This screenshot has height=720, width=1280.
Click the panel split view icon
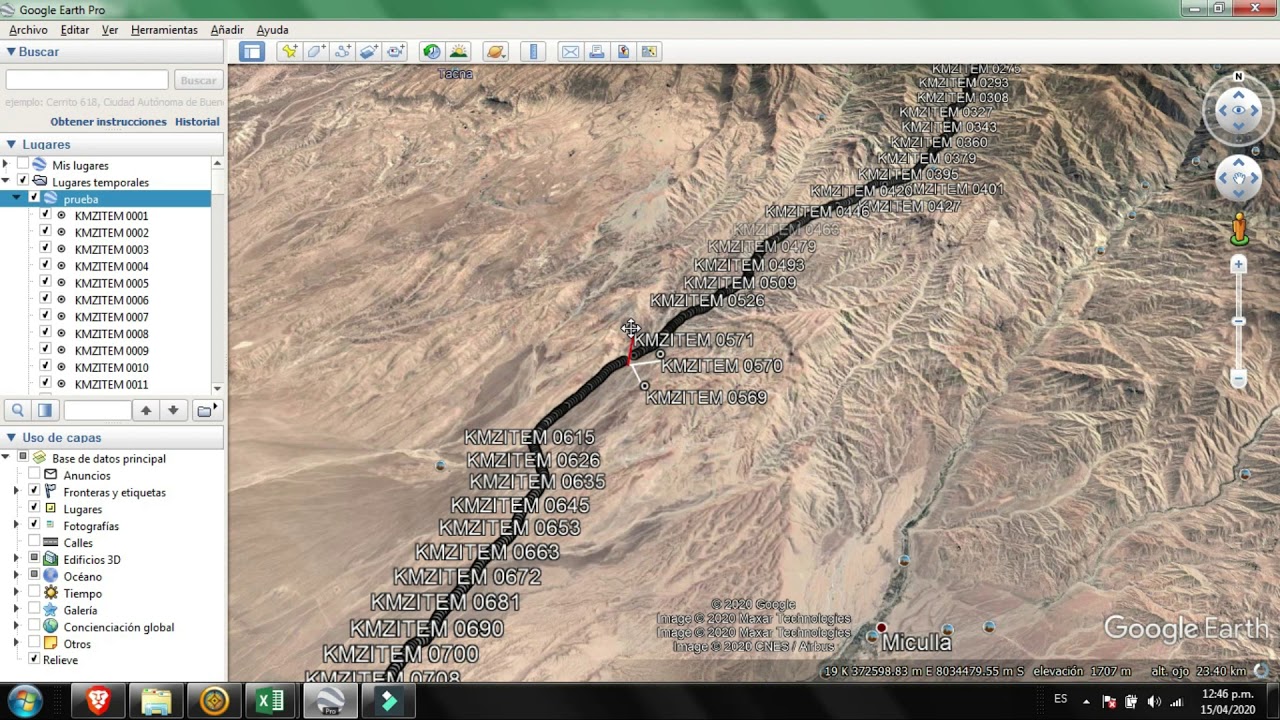click(x=44, y=410)
